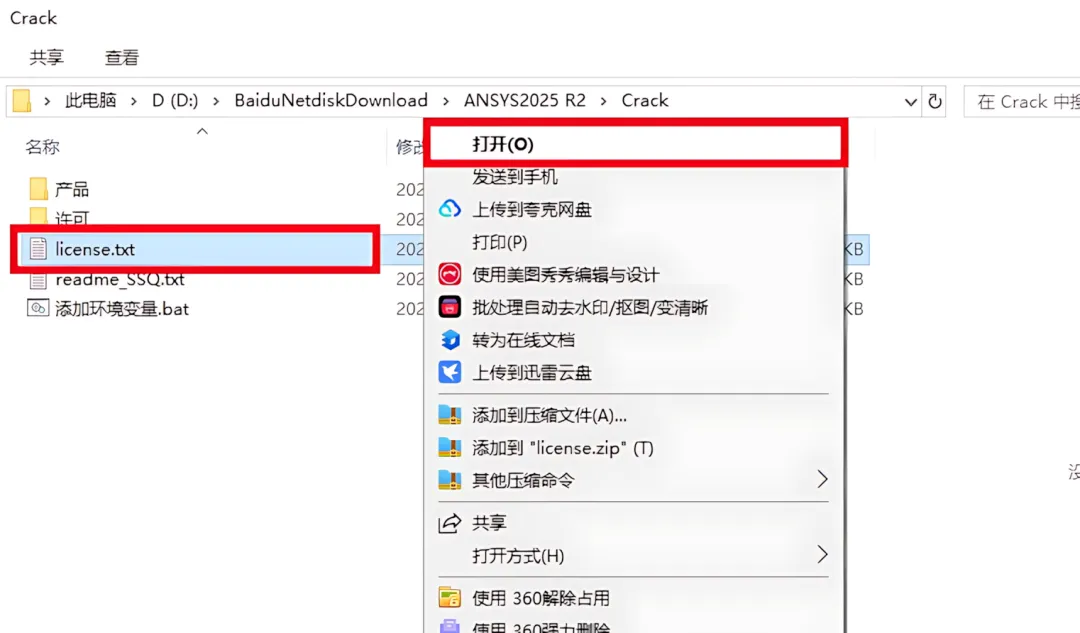Click the Meitu Xiuxiu red icon
1080x633 pixels.
[x=450, y=274]
